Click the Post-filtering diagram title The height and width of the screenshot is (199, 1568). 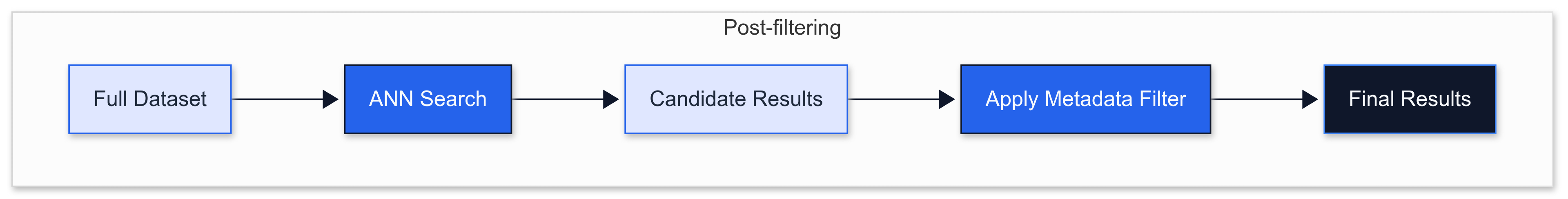[782, 27]
